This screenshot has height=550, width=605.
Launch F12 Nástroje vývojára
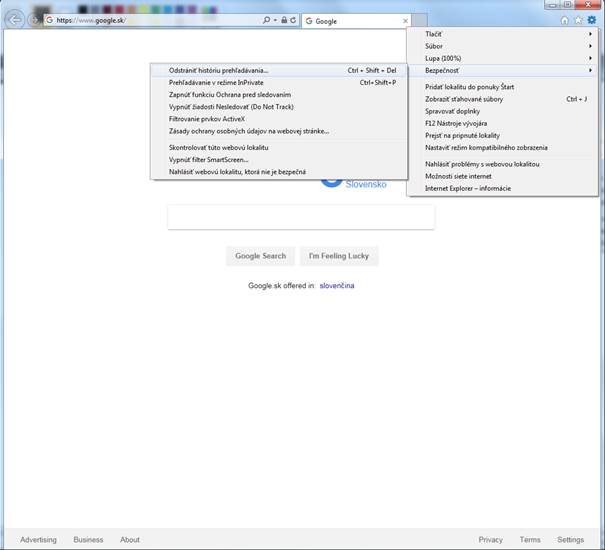click(x=502, y=124)
